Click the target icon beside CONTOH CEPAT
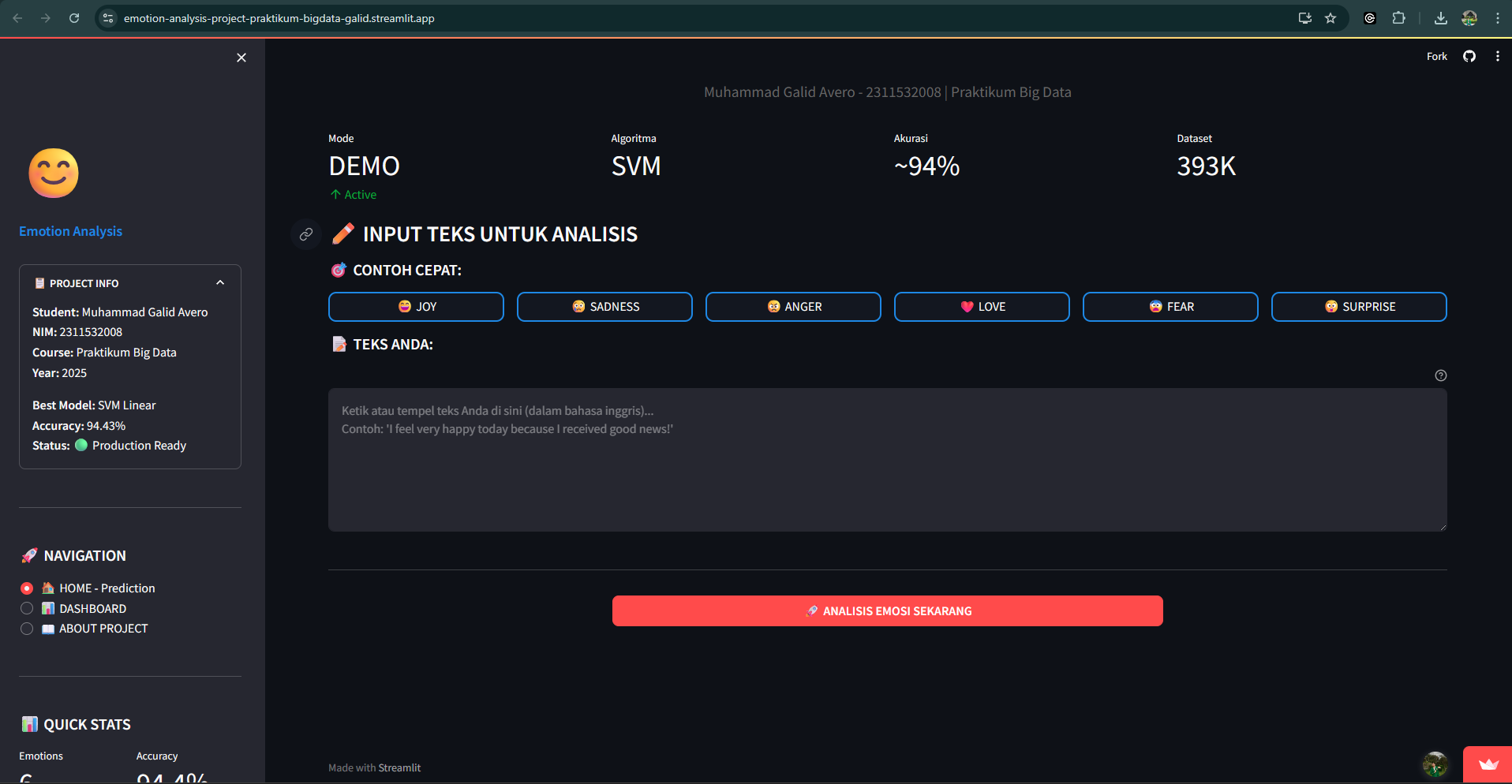Viewport: 1512px width, 784px height. click(x=339, y=270)
